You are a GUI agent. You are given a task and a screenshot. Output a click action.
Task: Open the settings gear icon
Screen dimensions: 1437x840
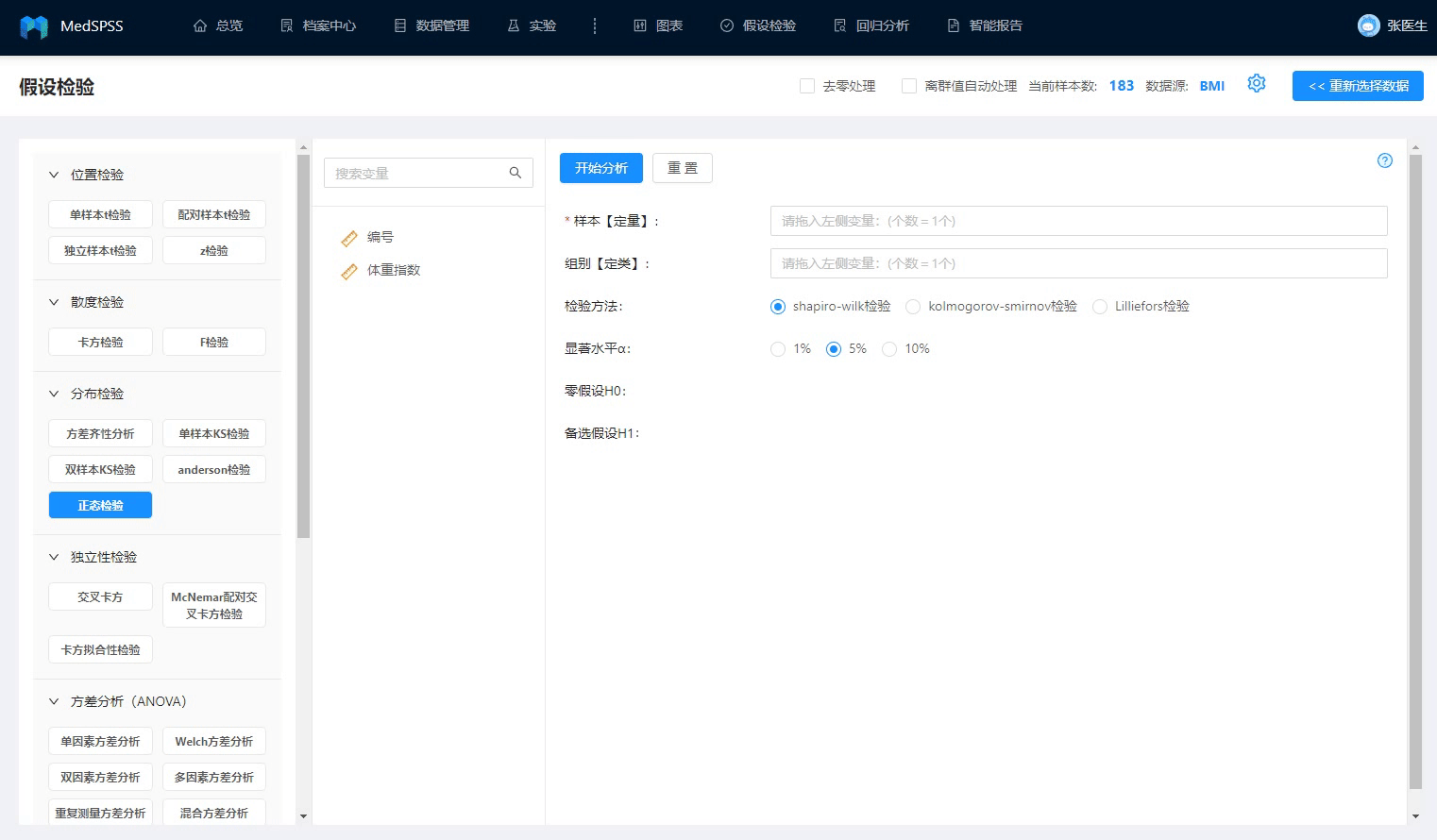tap(1256, 84)
